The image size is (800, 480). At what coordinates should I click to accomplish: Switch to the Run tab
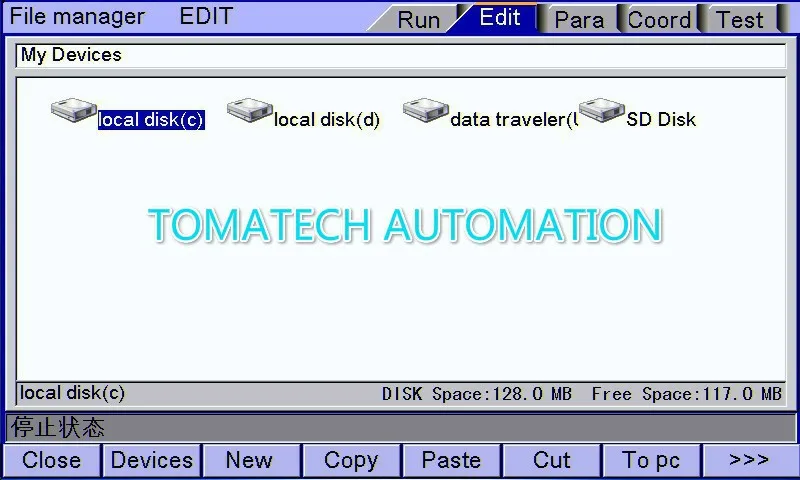pyautogui.click(x=418, y=20)
